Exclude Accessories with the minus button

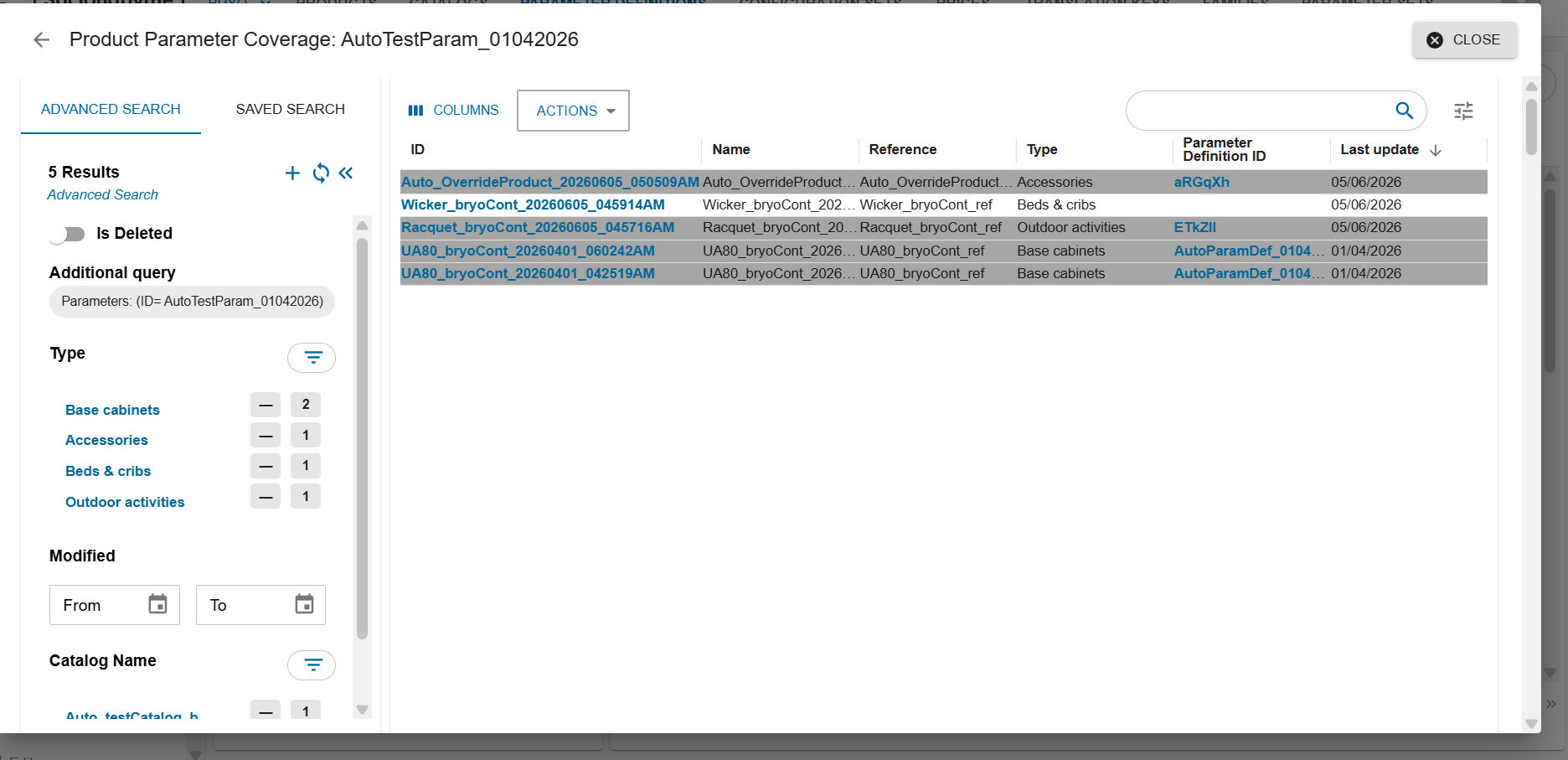266,435
